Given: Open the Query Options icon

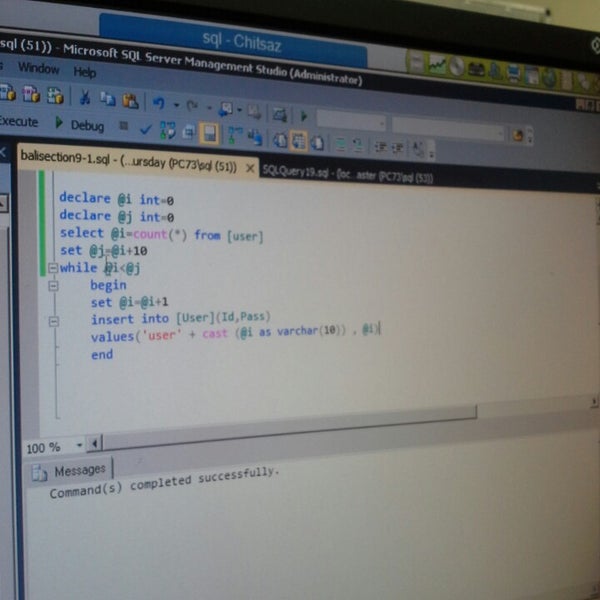Looking at the screenshot, I should point(189,132).
